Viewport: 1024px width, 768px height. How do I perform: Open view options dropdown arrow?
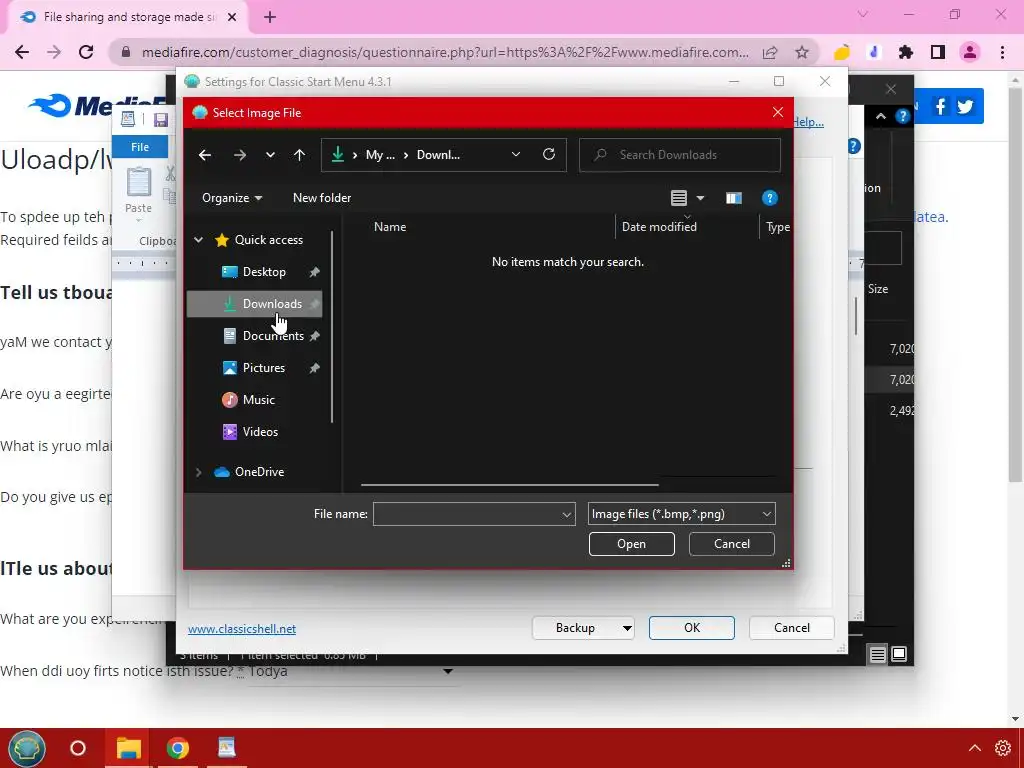coord(700,198)
